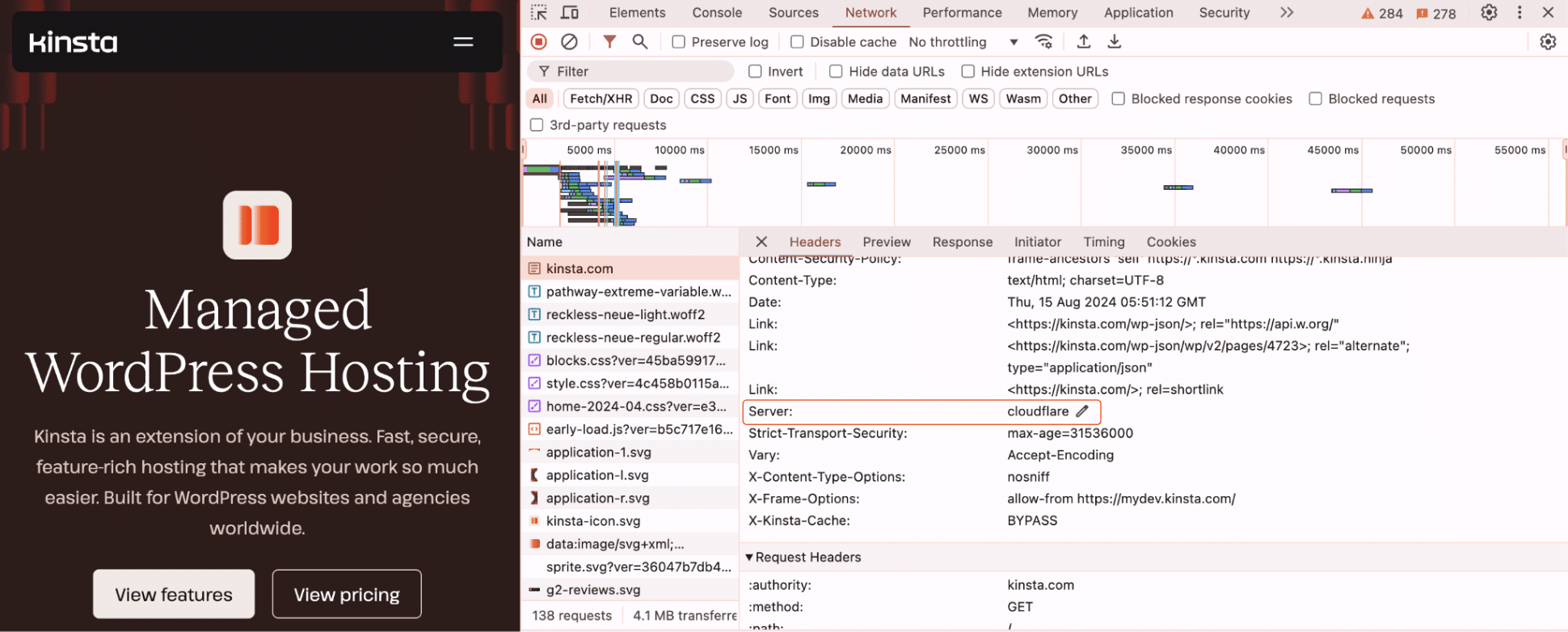Screen dimensions: 1568x632
Task: Check Blocked requests
Action: (x=1316, y=99)
